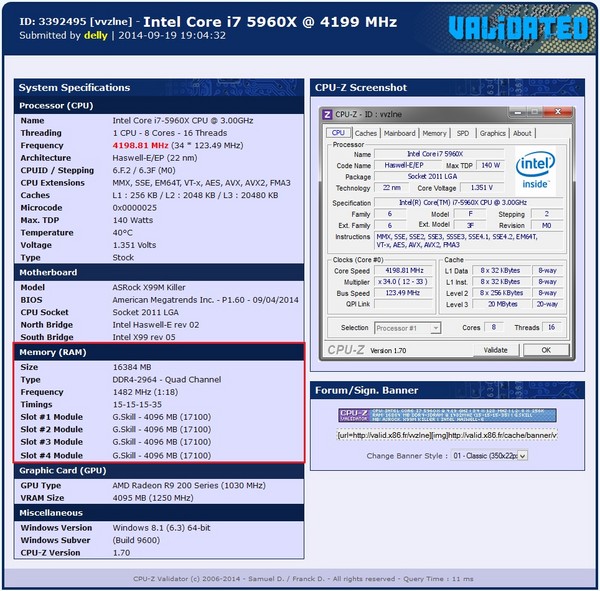
Task: Click the page title Intel Core i7 5960X @ 4199 MHz
Action: (x=270, y=22)
